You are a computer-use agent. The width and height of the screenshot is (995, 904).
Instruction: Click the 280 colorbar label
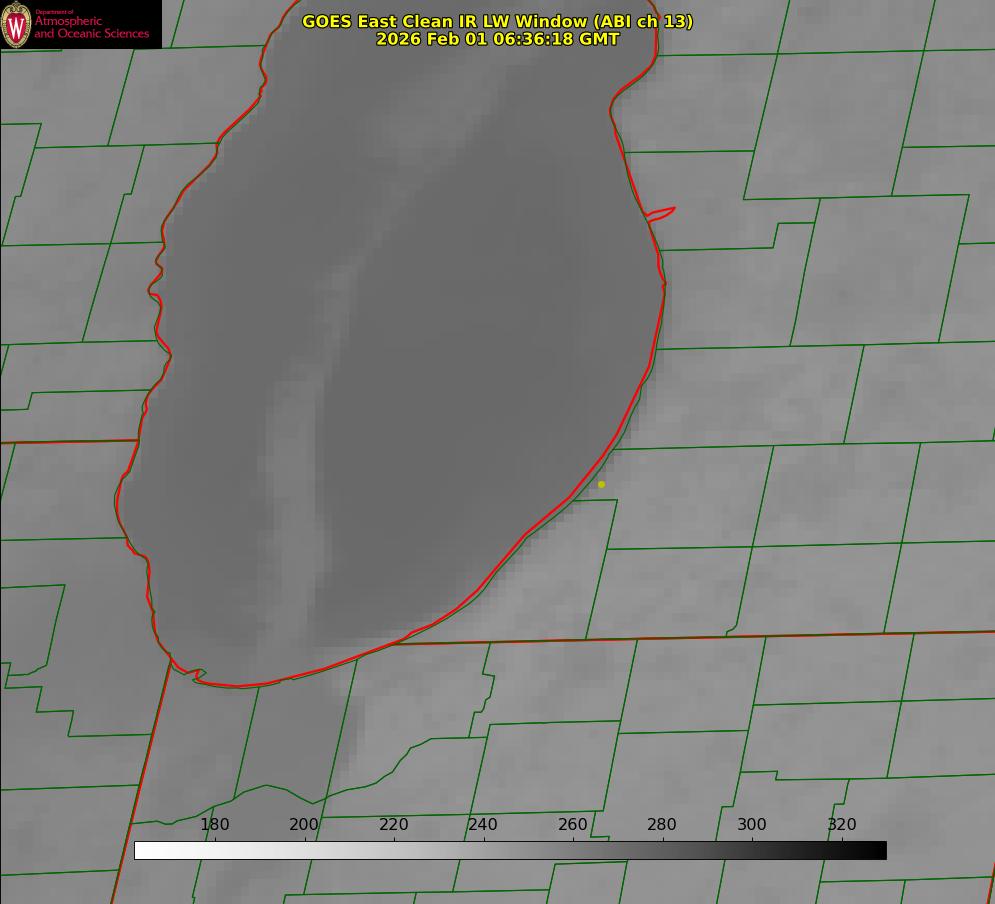click(662, 824)
